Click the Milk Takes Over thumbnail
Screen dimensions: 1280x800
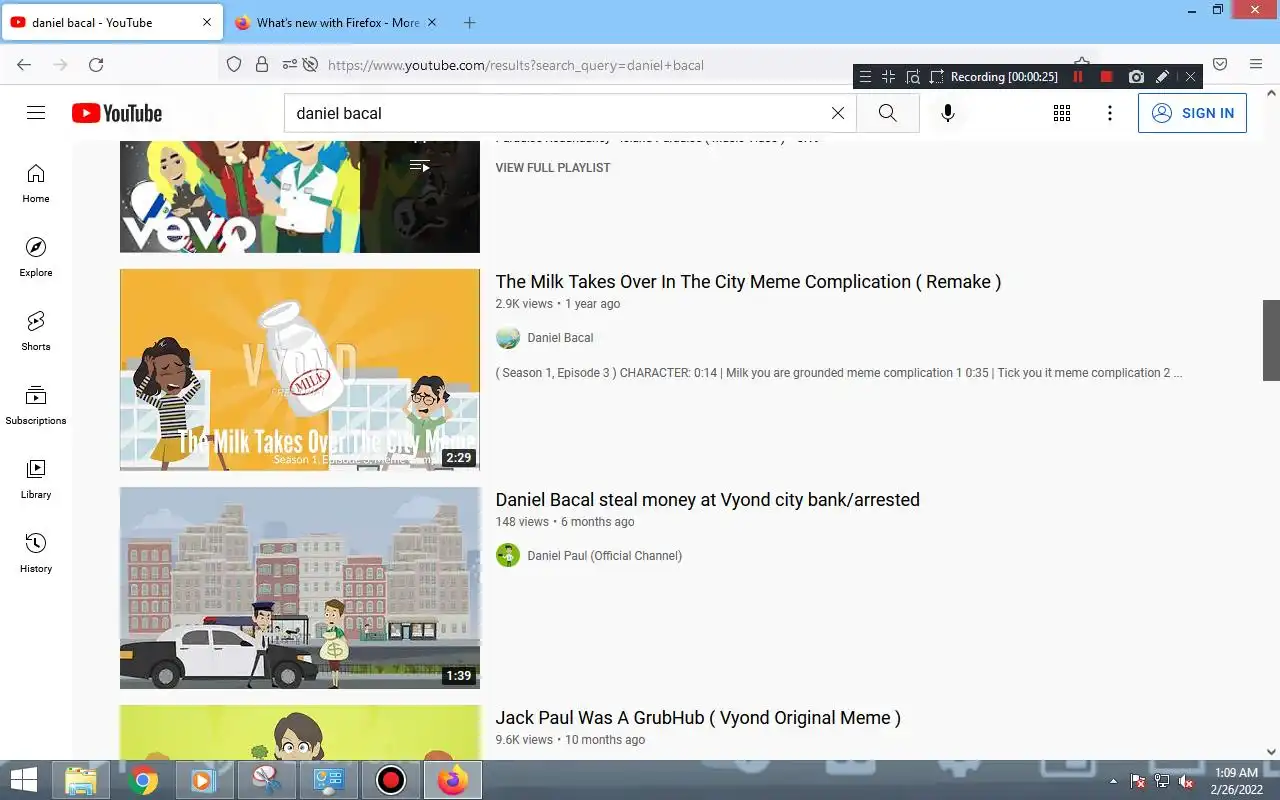300,370
